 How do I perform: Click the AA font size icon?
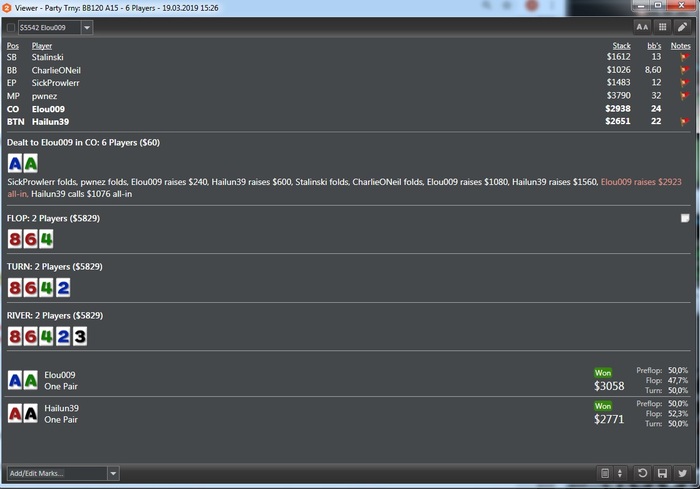tap(642, 27)
